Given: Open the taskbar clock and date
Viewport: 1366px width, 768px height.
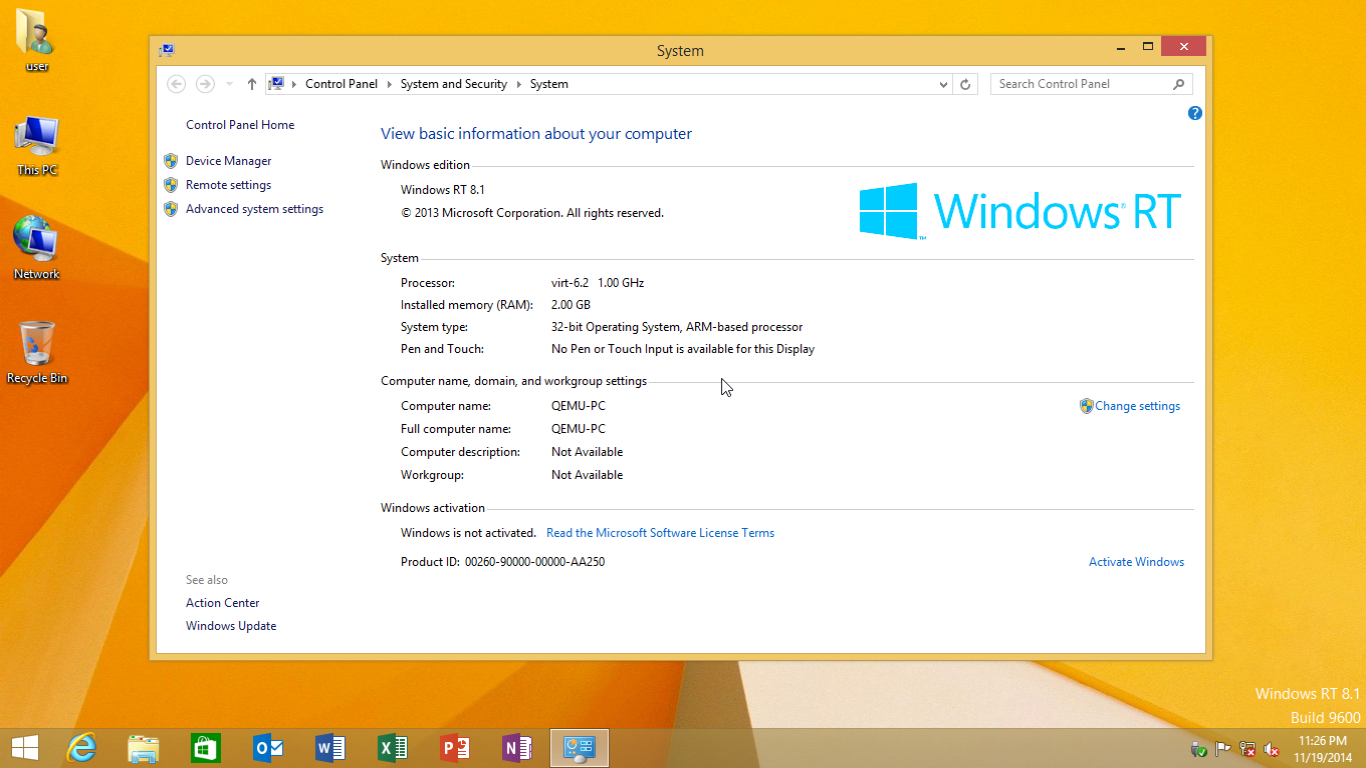Looking at the screenshot, I should click(1321, 748).
